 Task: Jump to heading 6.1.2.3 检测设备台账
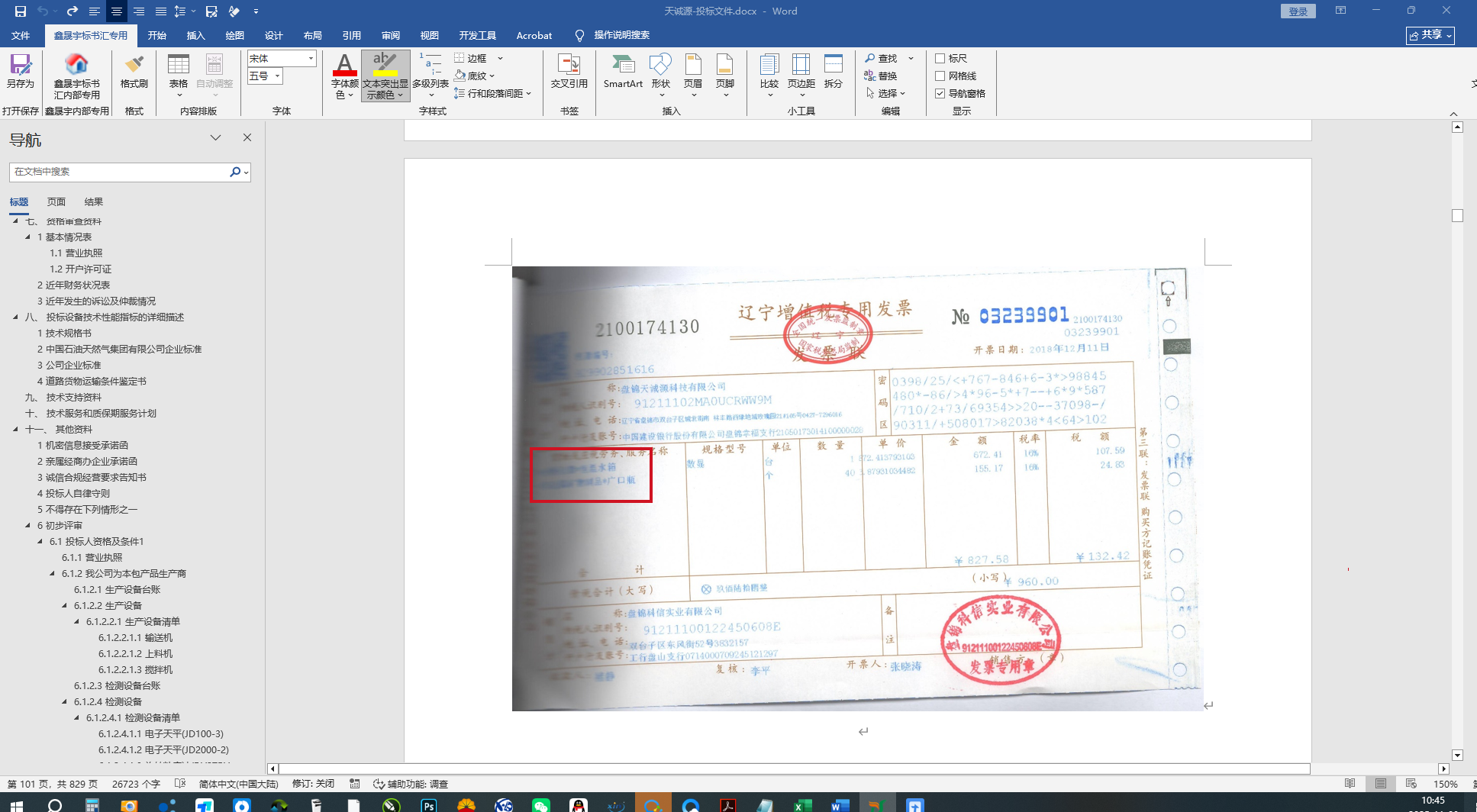pos(118,686)
